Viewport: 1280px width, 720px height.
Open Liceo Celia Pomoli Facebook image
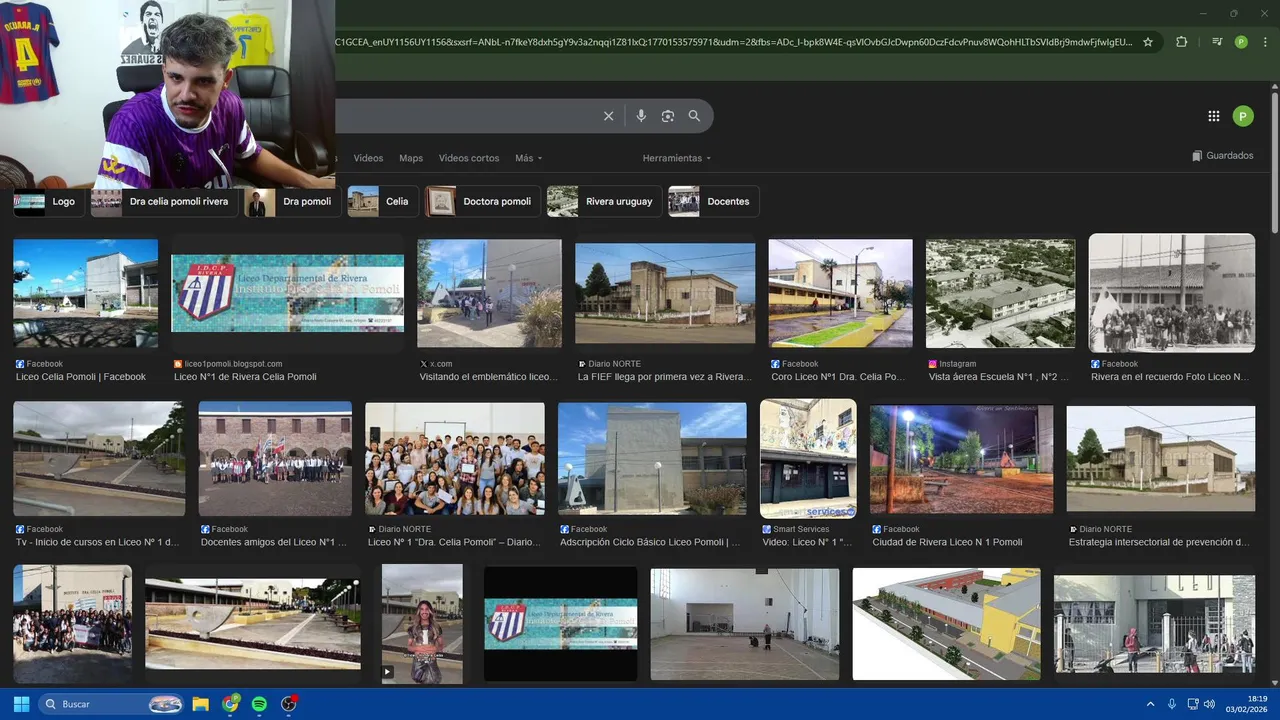point(85,293)
